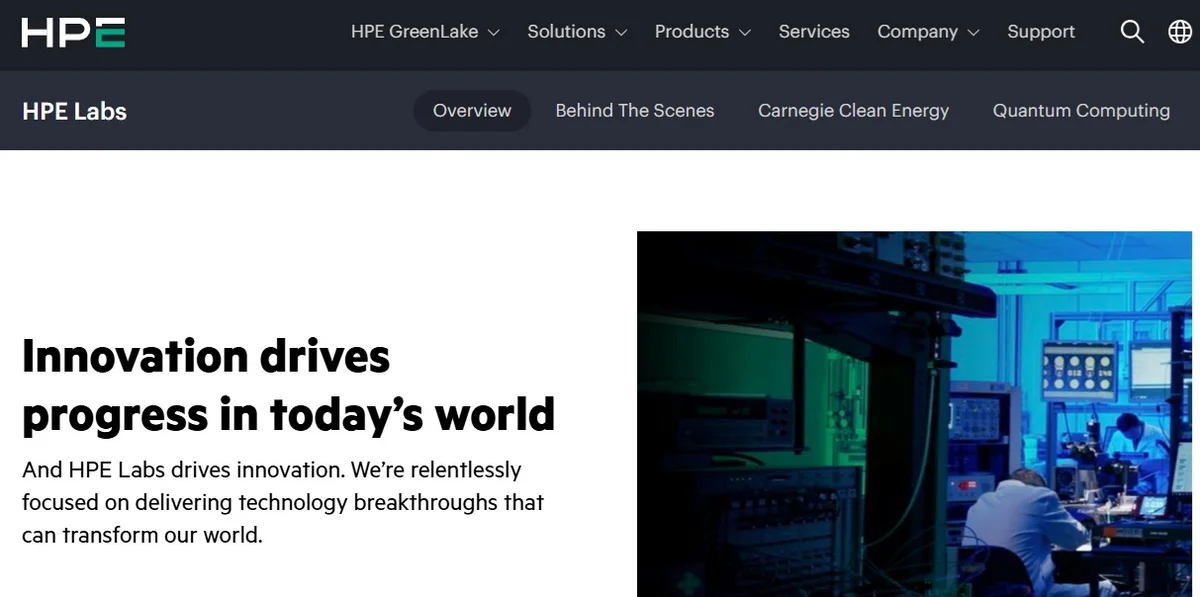Screen dimensions: 1200x597
Task: Click the globe region selector icon
Action: pyautogui.click(x=1179, y=32)
